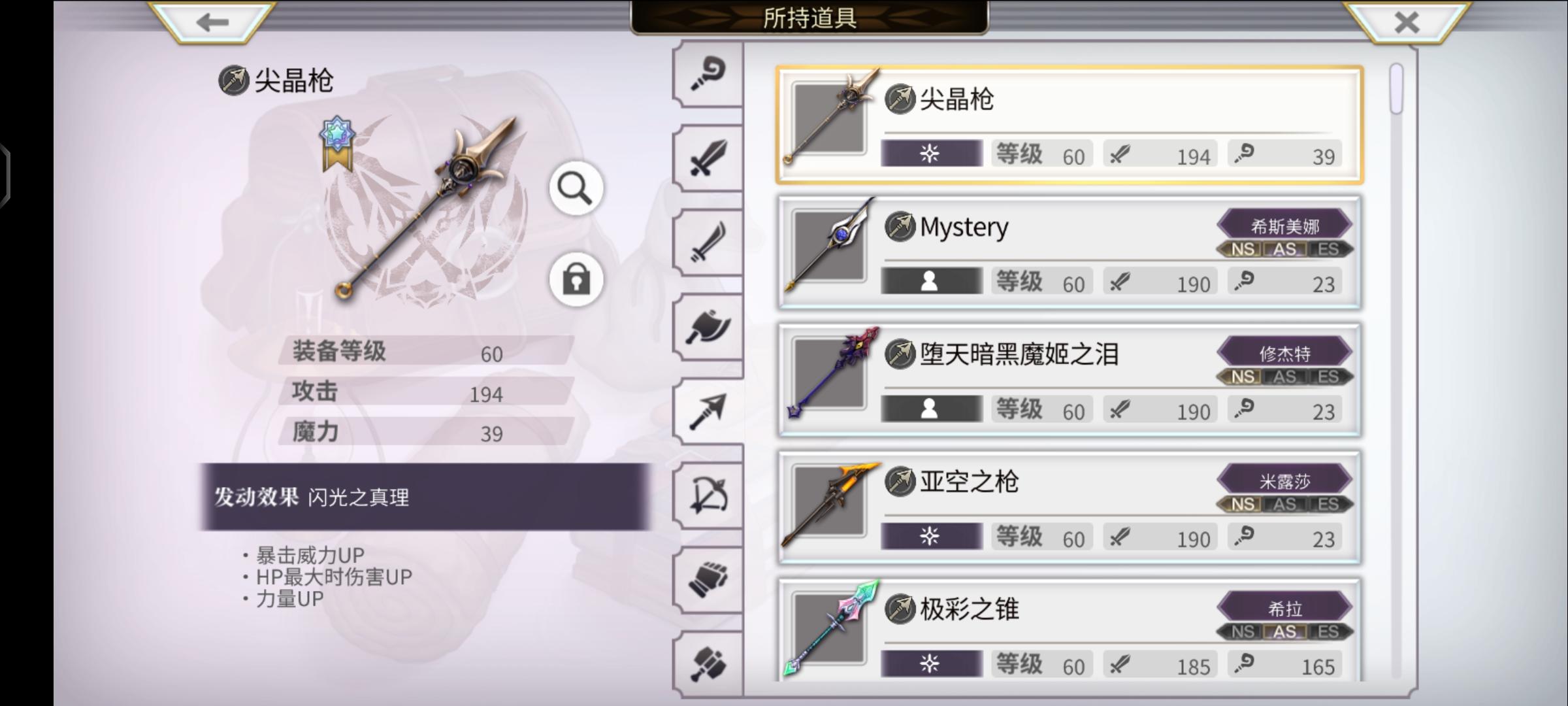This screenshot has height=706, width=1568.
Task: Select the sword weapon category tab
Action: coord(708,158)
